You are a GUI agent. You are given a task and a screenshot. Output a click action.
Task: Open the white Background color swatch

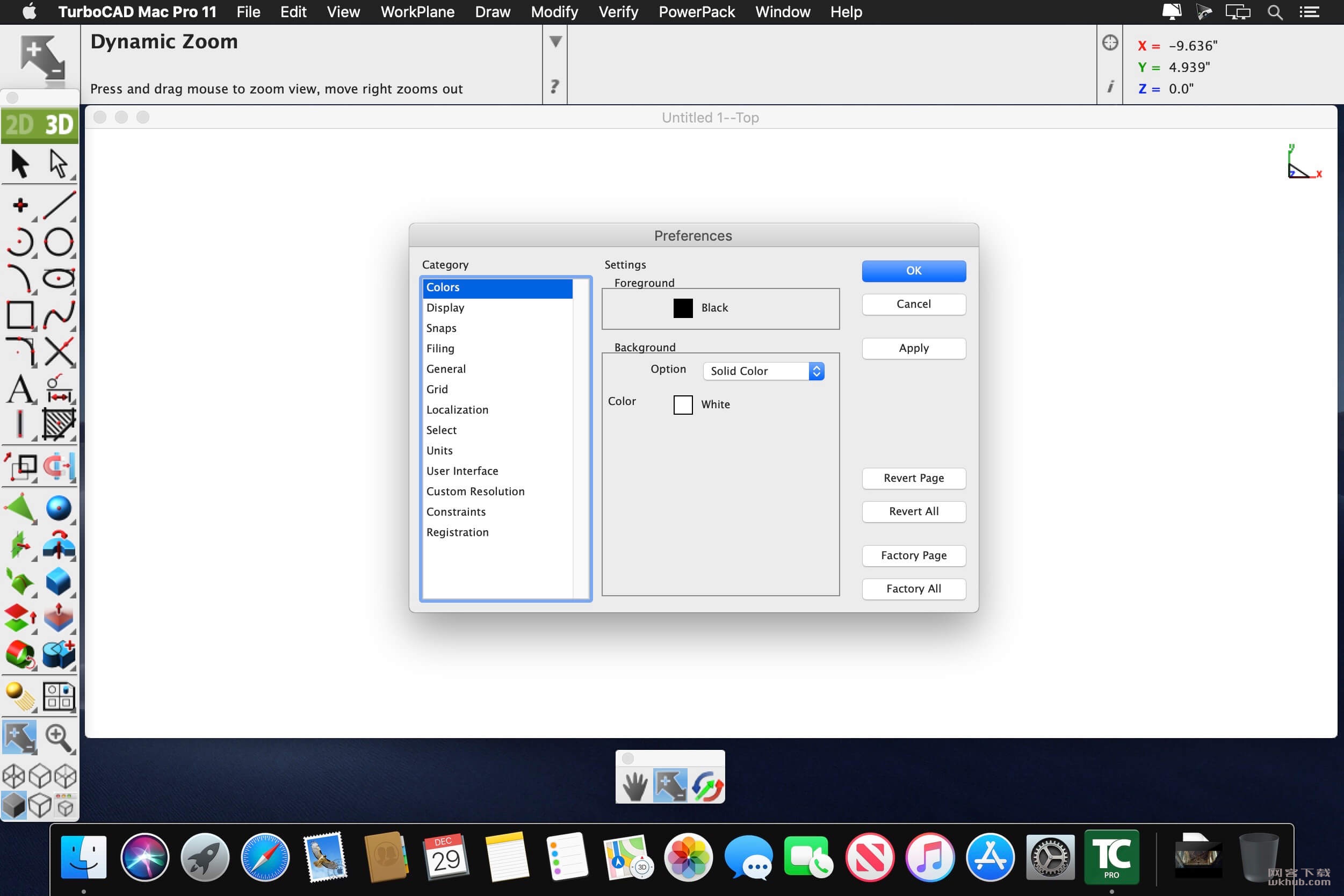(x=683, y=404)
